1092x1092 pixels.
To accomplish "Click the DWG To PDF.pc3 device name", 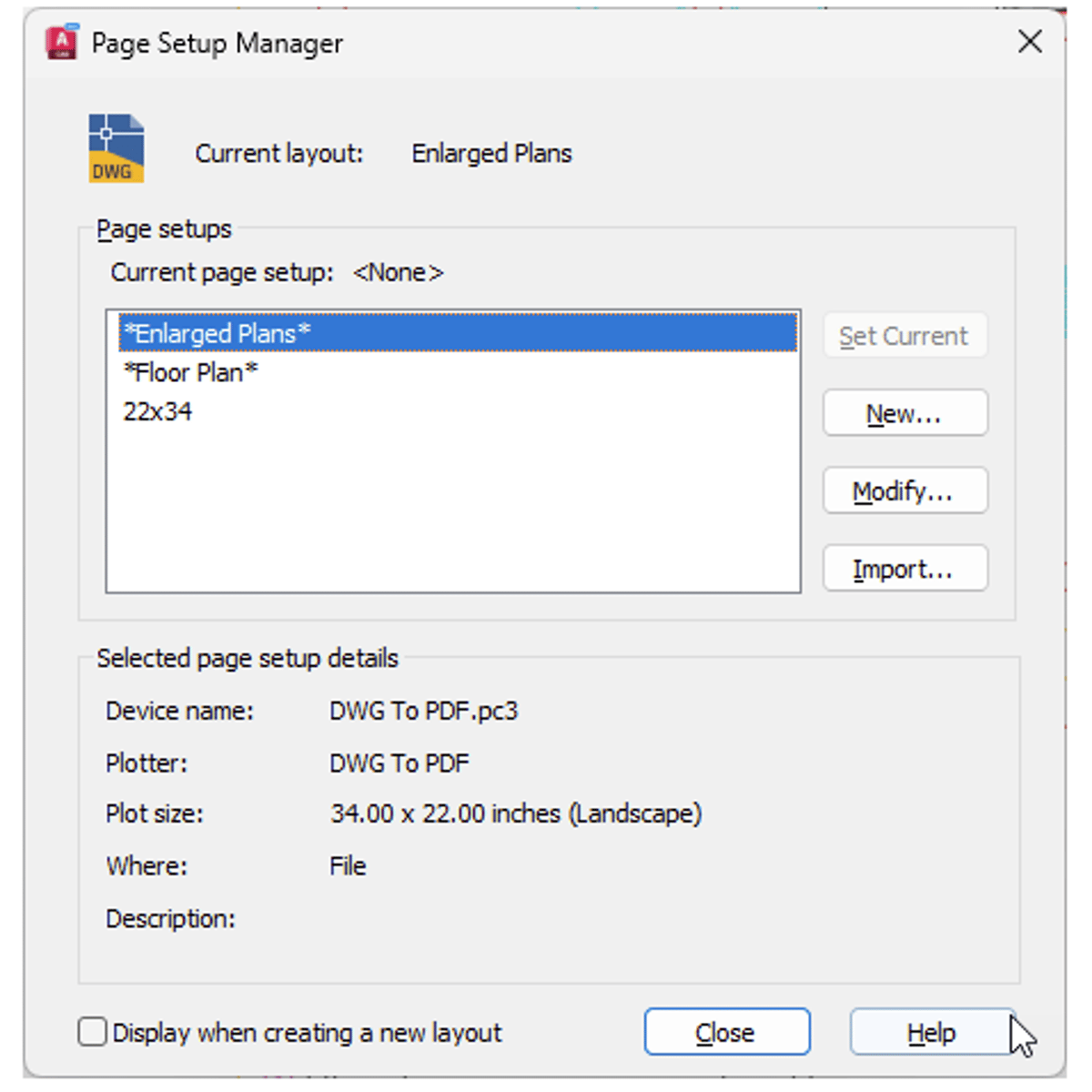I will click(x=423, y=711).
